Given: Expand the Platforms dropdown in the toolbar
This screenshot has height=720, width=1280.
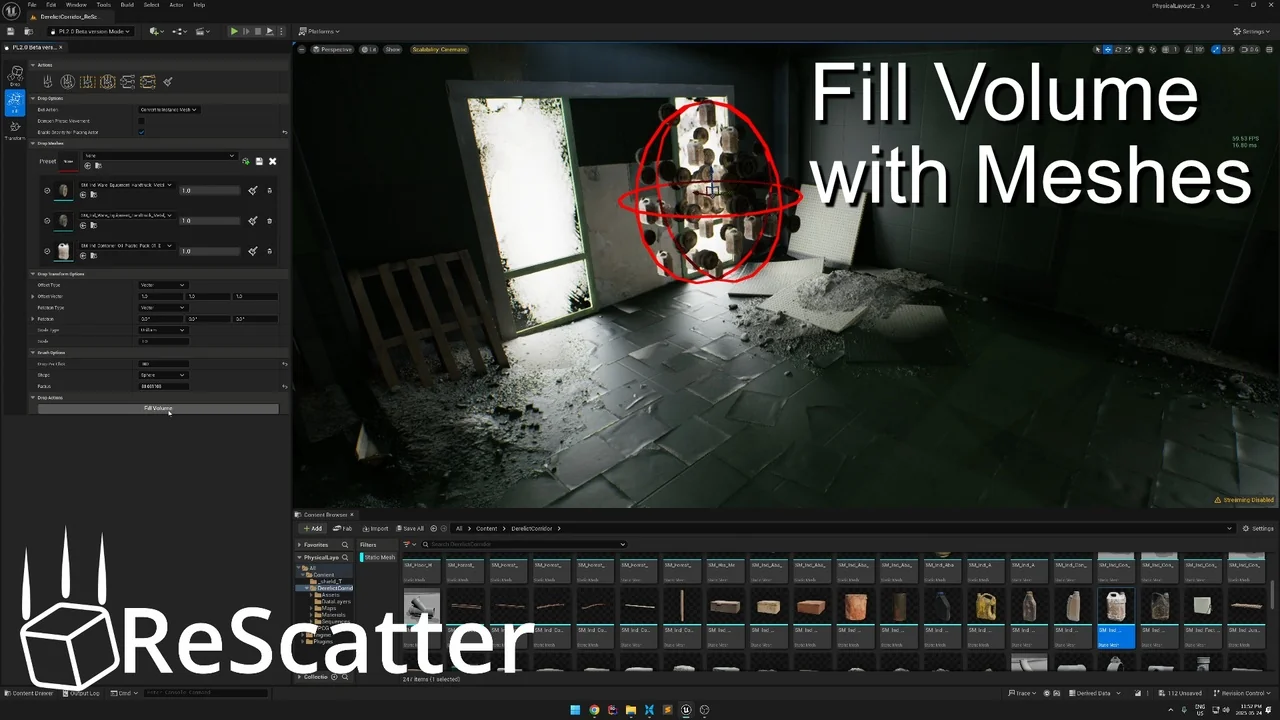Looking at the screenshot, I should 320,31.
